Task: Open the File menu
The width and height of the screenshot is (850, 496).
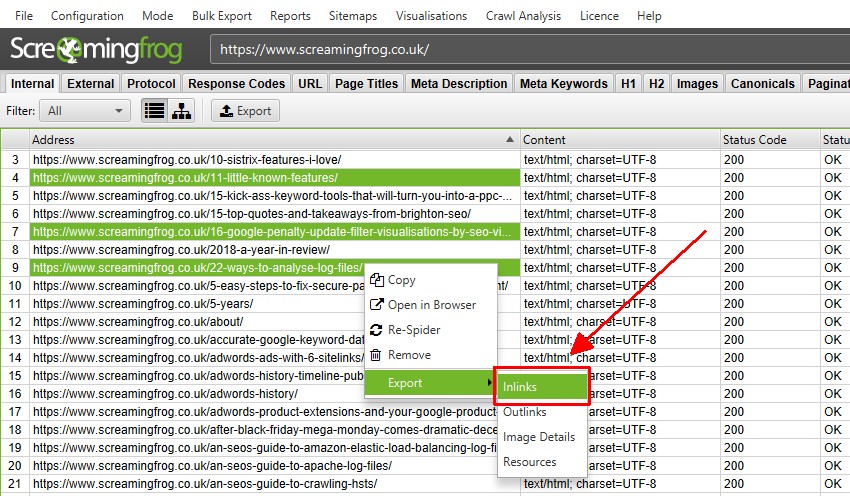Action: [24, 16]
